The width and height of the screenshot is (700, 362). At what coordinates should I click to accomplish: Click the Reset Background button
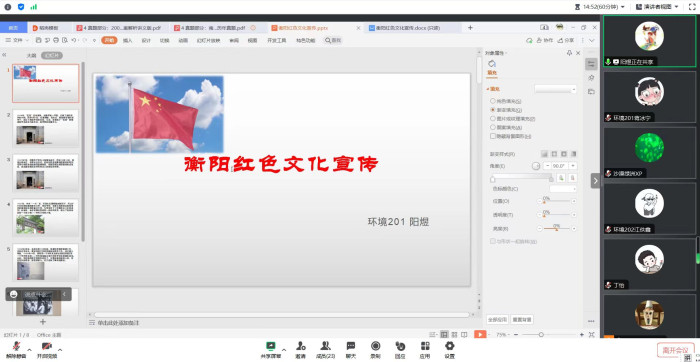click(x=522, y=320)
